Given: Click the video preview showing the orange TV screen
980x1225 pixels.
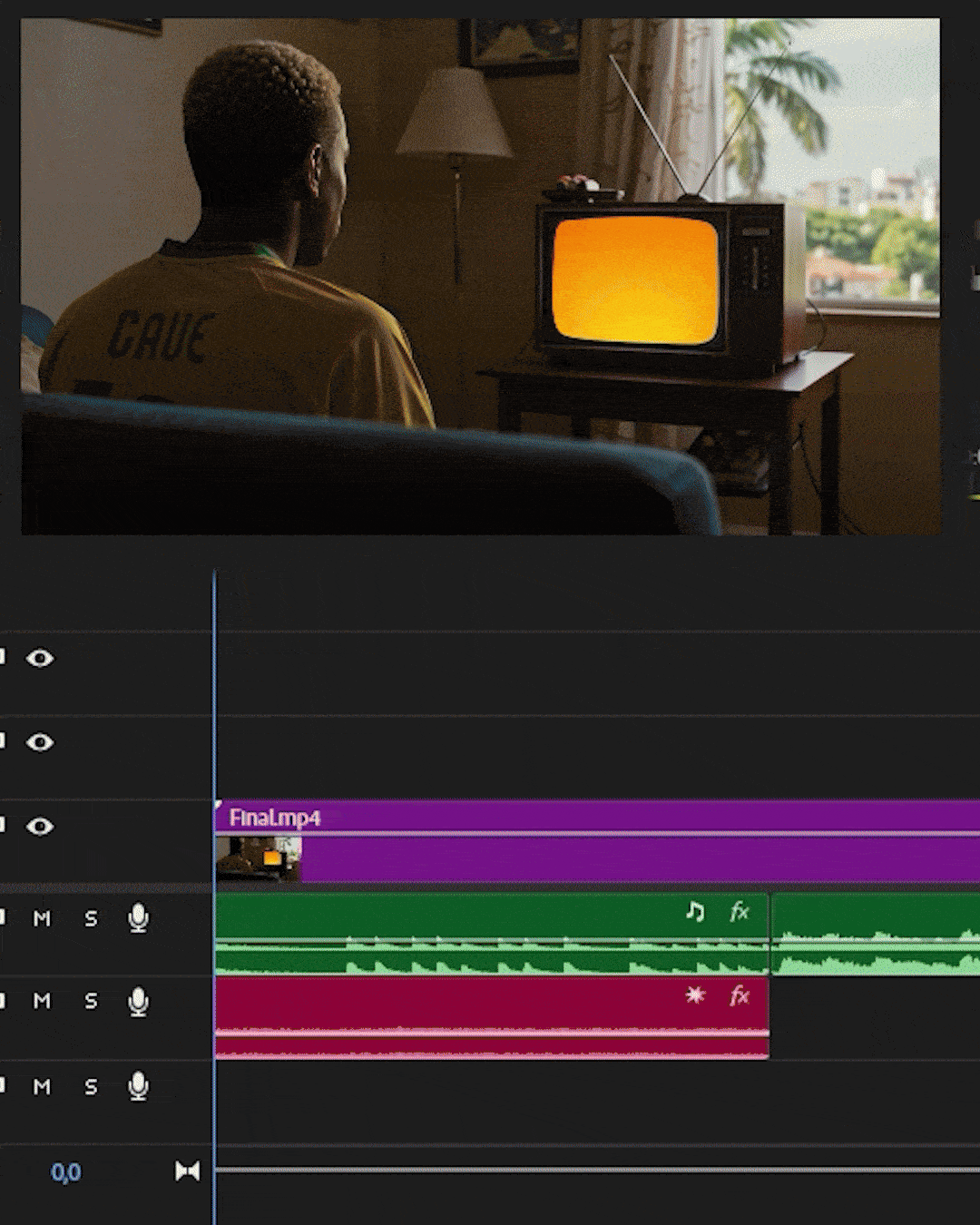Looking at the screenshot, I should (x=481, y=277).
